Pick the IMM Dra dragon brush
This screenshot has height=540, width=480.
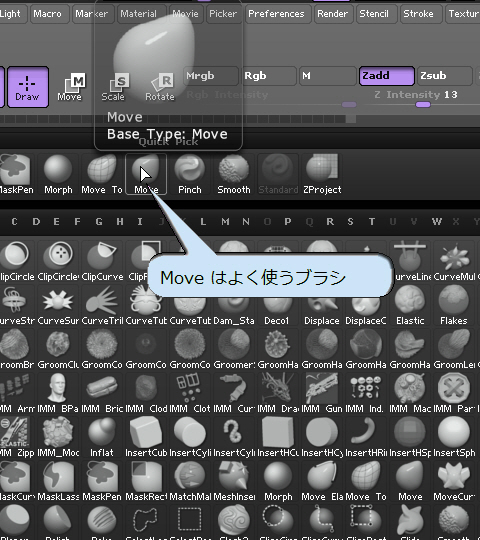pyautogui.click(x=278, y=394)
